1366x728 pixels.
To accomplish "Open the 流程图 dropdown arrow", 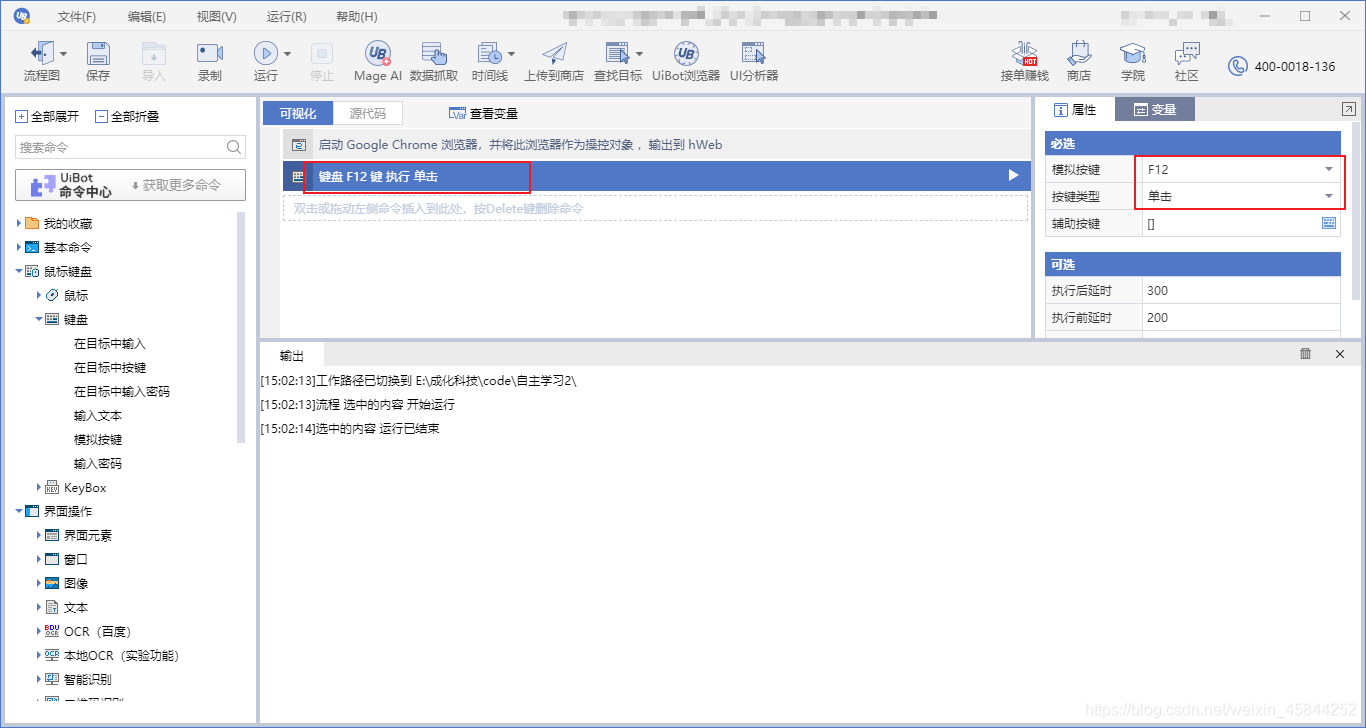I will [x=65, y=54].
